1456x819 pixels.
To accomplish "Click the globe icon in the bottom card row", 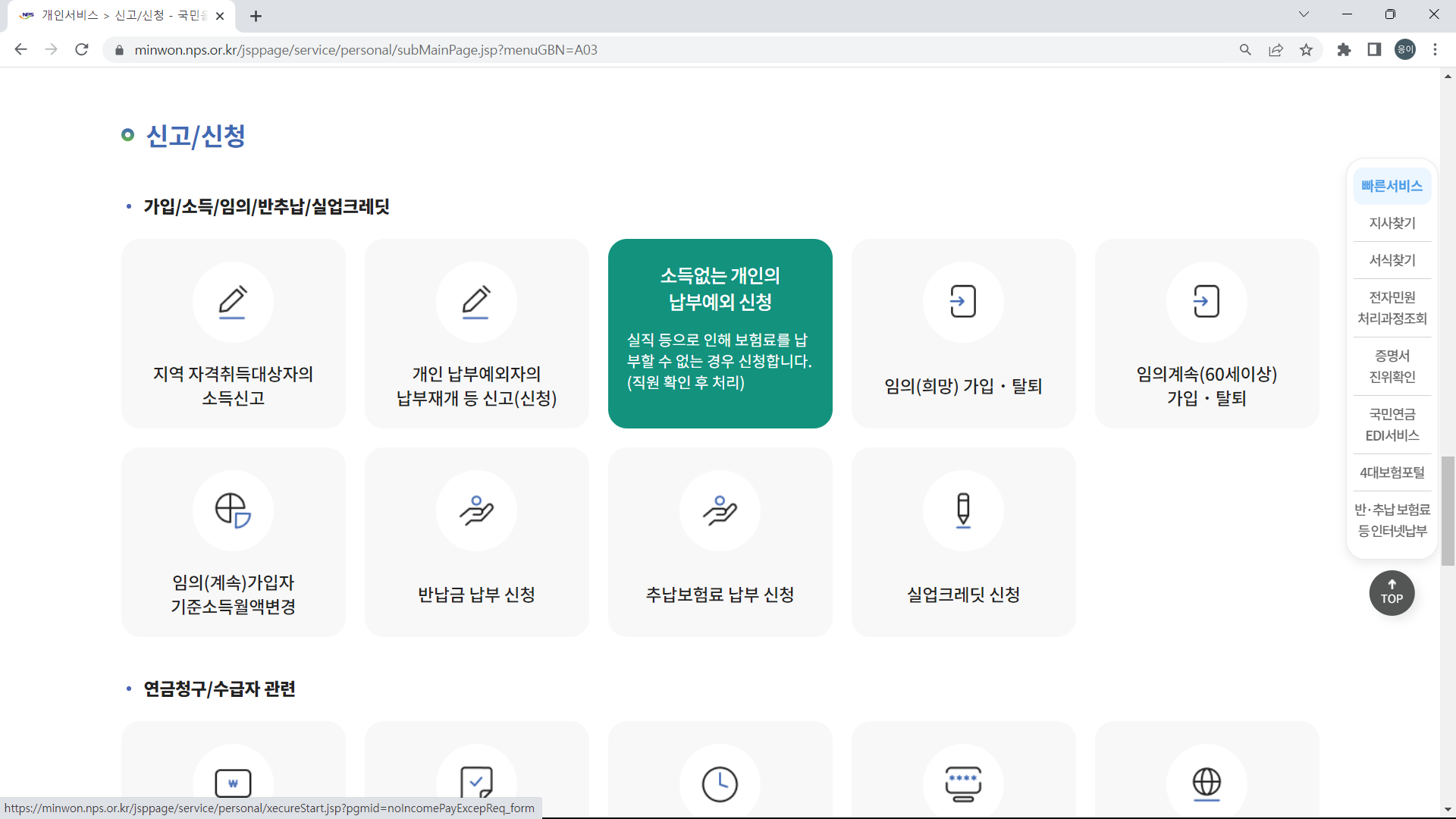I will click(1207, 781).
